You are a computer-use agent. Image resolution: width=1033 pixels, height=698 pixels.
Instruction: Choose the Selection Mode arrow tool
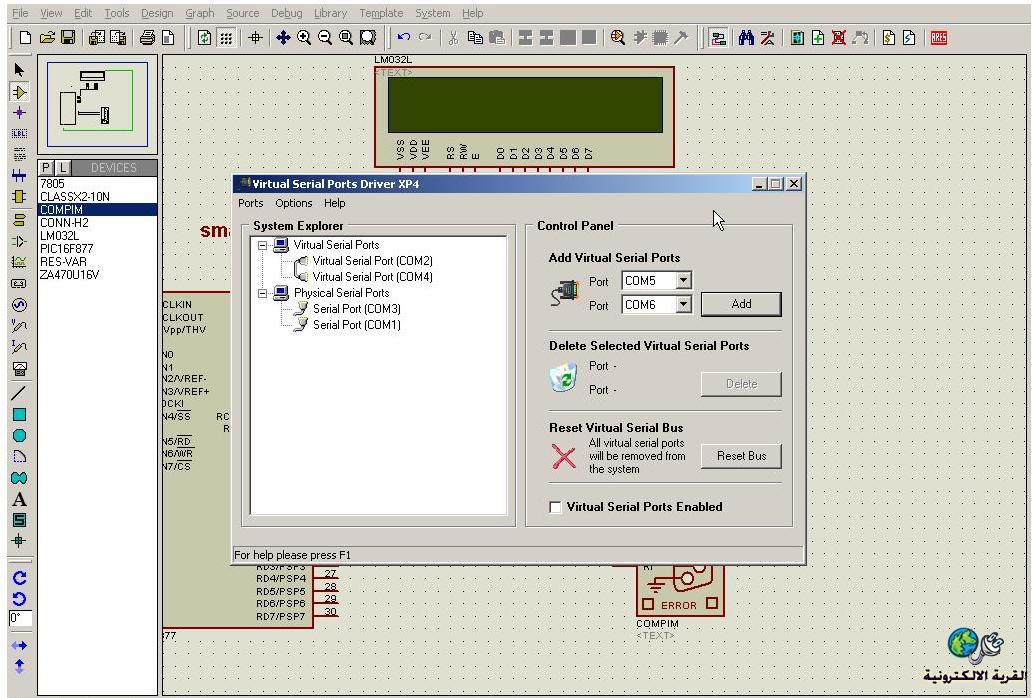[x=19, y=70]
